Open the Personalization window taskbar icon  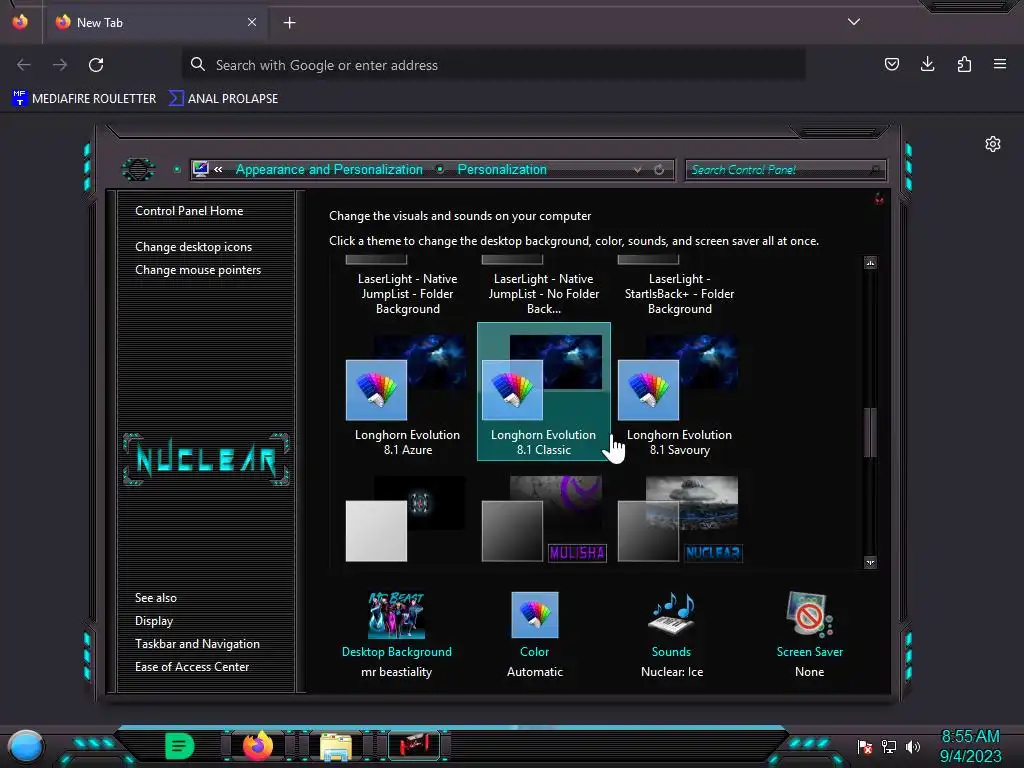[414, 745]
